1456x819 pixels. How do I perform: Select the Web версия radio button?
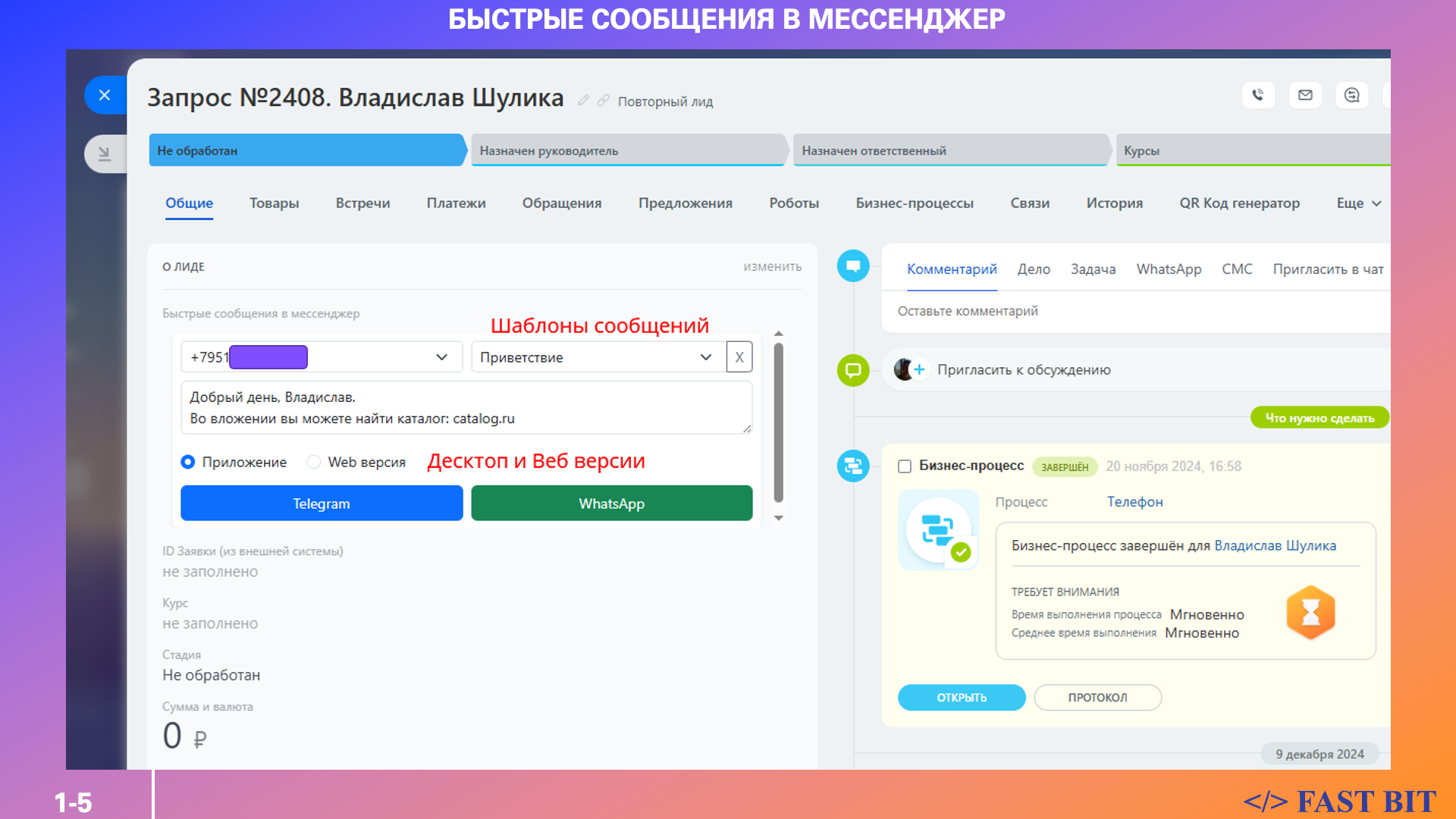(x=314, y=462)
